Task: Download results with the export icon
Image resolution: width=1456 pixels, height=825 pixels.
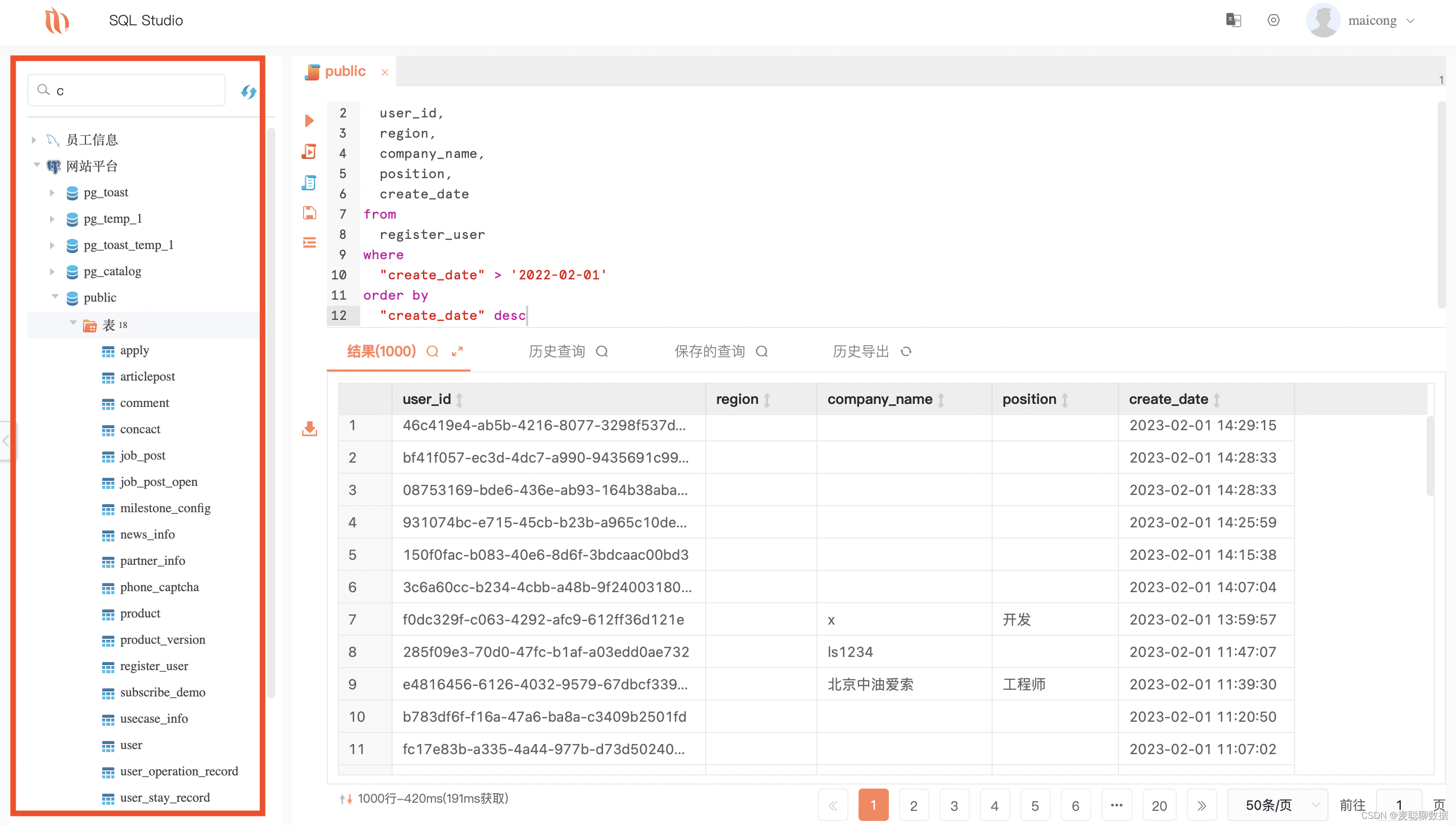Action: [309, 429]
